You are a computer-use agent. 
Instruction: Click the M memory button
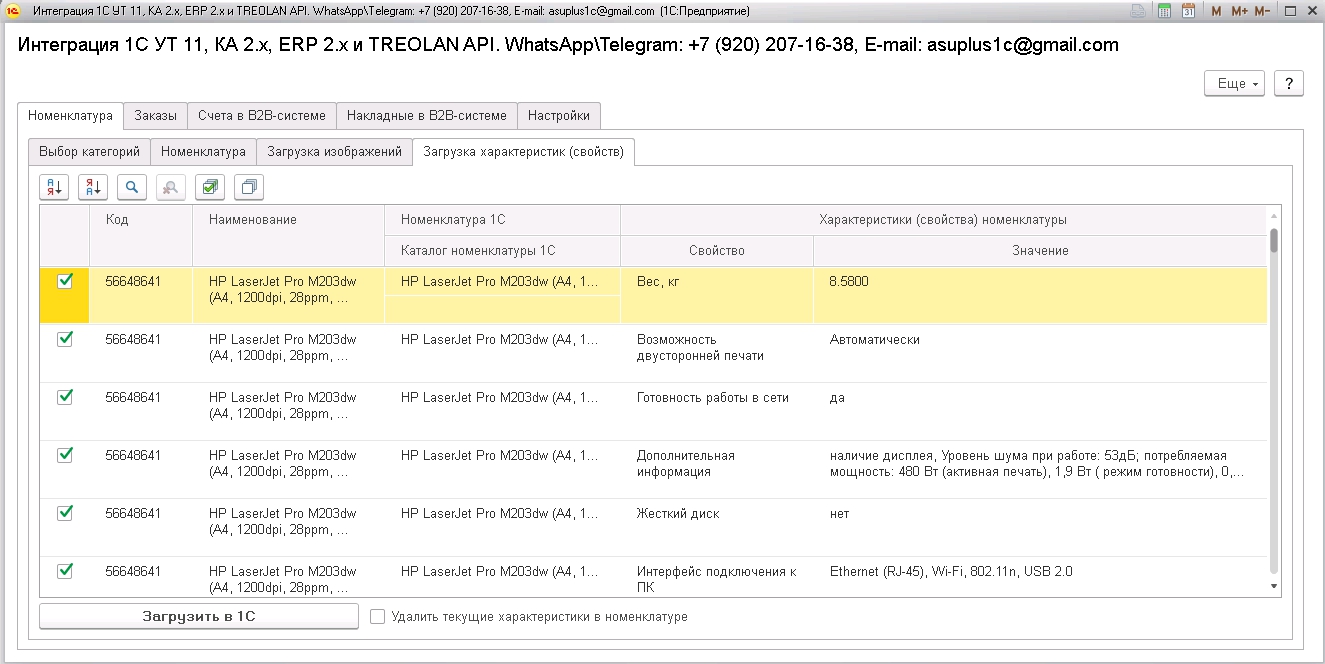point(1216,11)
